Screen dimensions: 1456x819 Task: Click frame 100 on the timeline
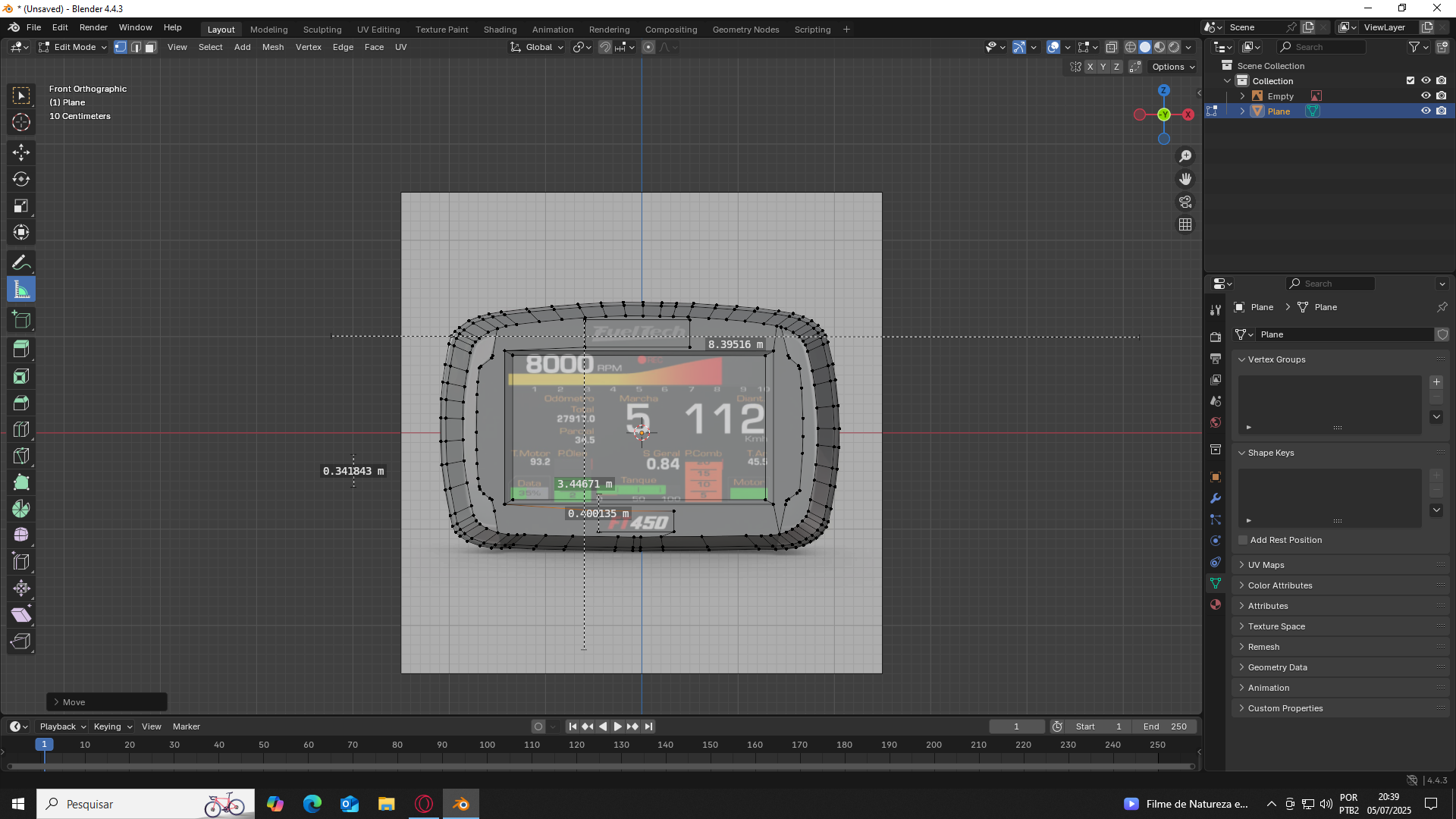(487, 745)
